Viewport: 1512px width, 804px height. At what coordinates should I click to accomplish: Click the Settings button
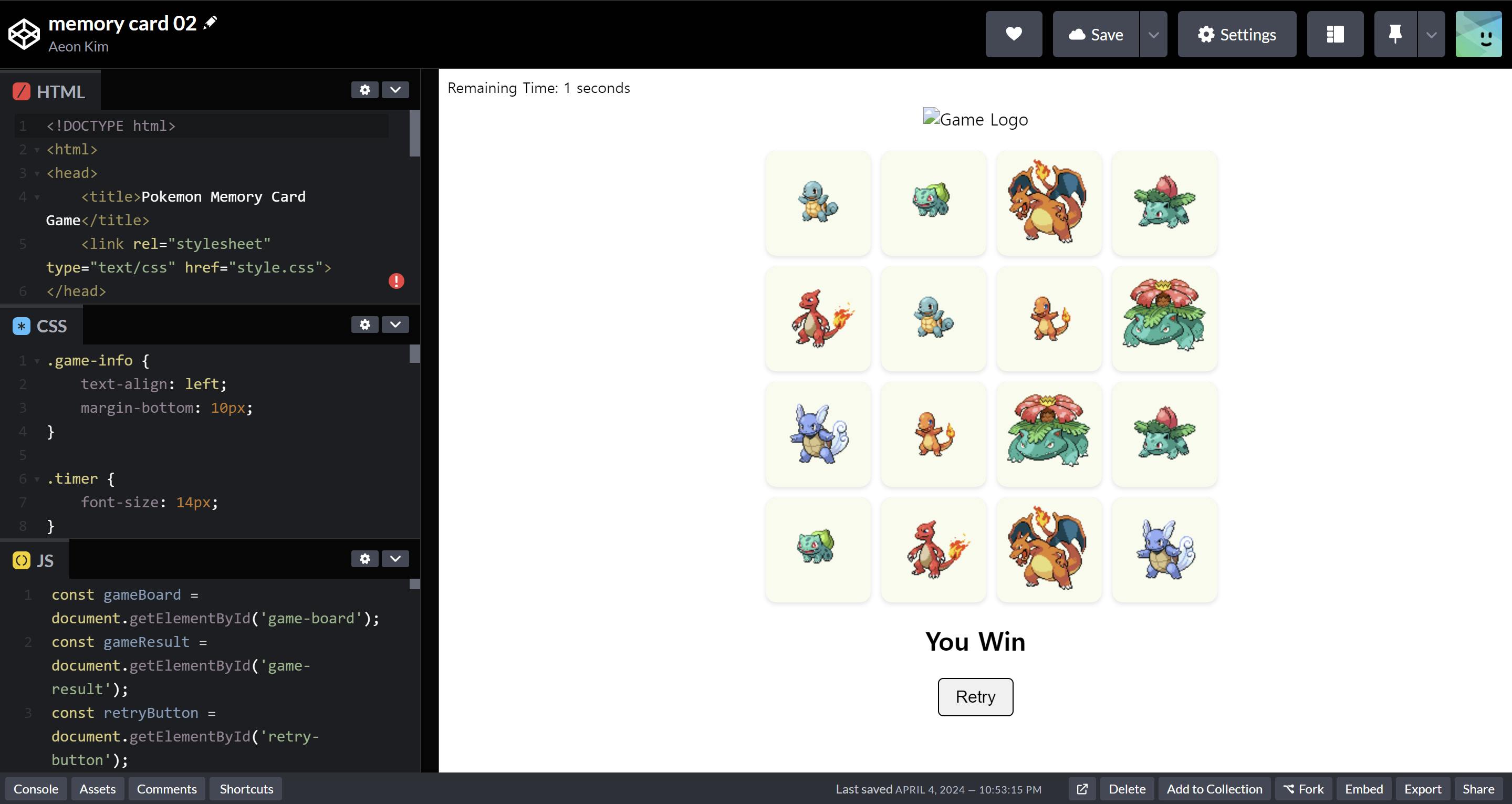1237,34
